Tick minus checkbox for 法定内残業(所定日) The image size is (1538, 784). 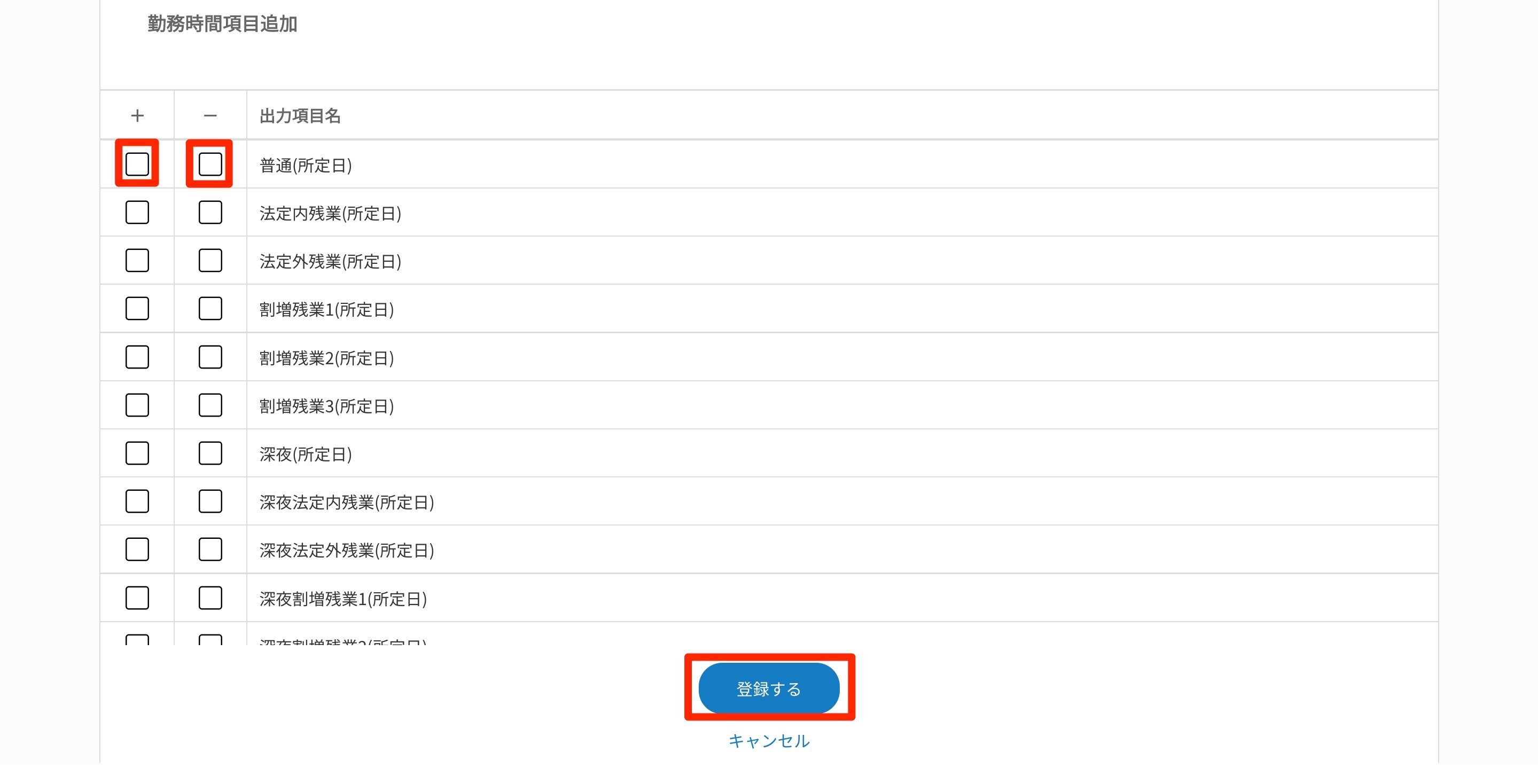coord(209,213)
